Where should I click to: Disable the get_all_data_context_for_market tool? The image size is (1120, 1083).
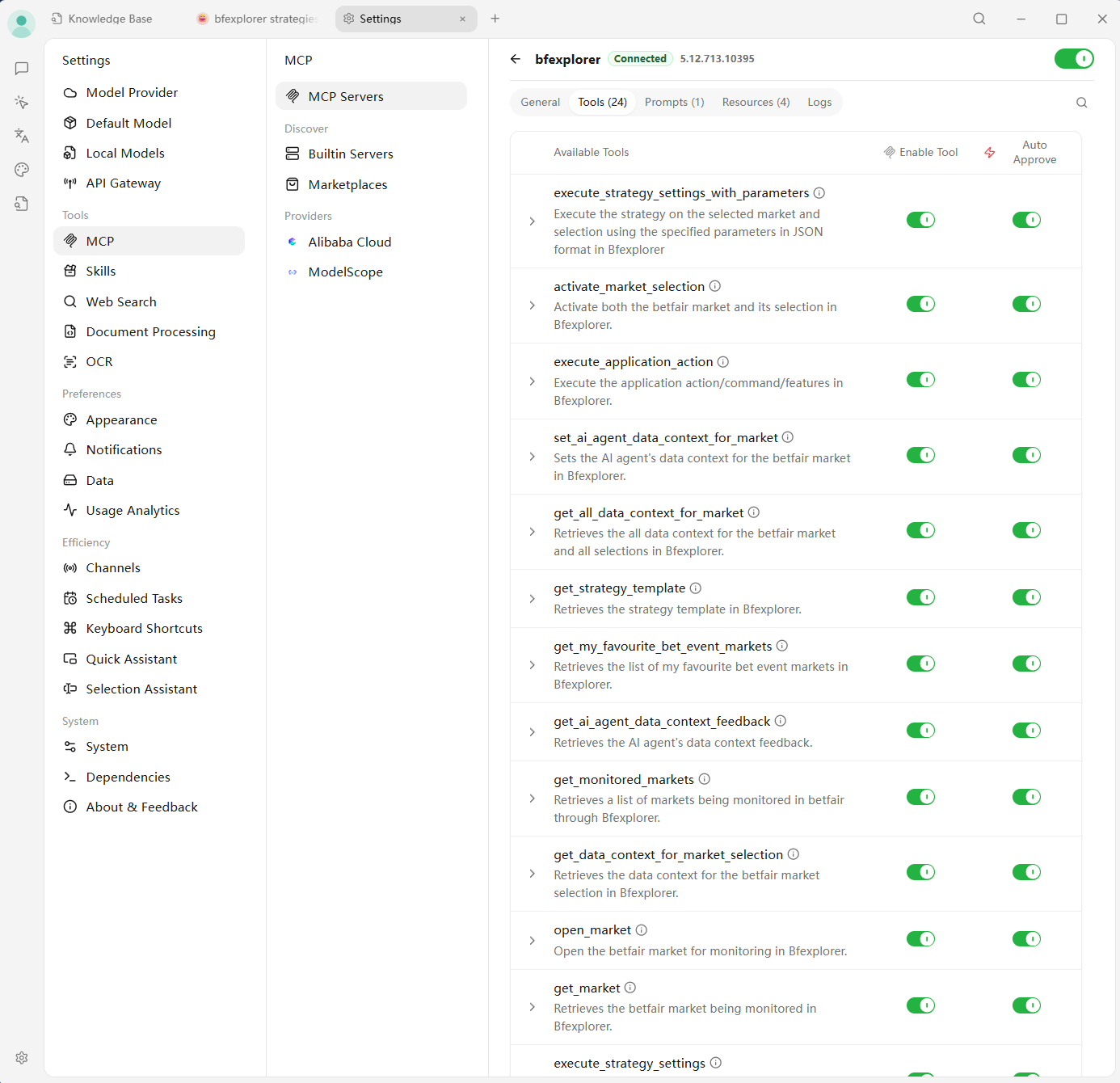[920, 530]
